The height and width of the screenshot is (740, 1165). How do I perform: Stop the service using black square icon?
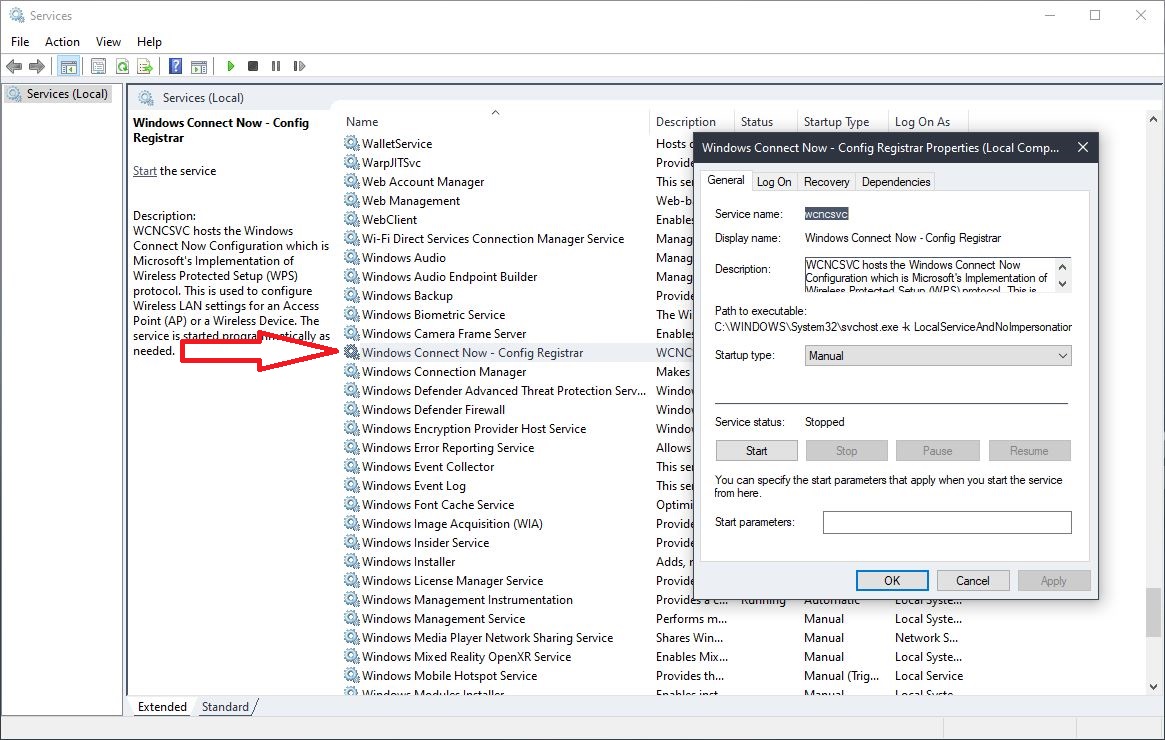[253, 66]
